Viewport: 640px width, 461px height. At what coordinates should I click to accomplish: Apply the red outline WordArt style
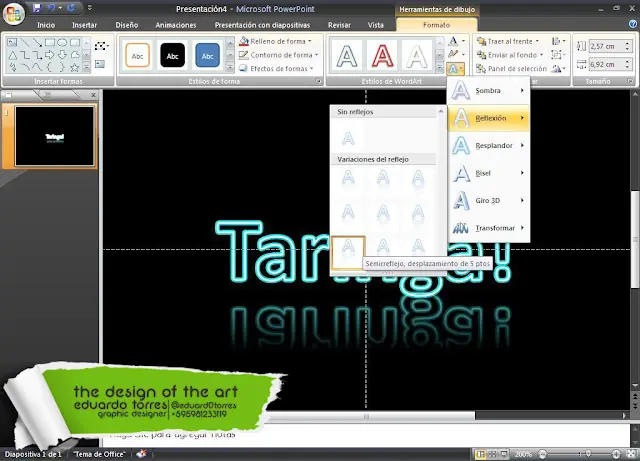(382, 56)
